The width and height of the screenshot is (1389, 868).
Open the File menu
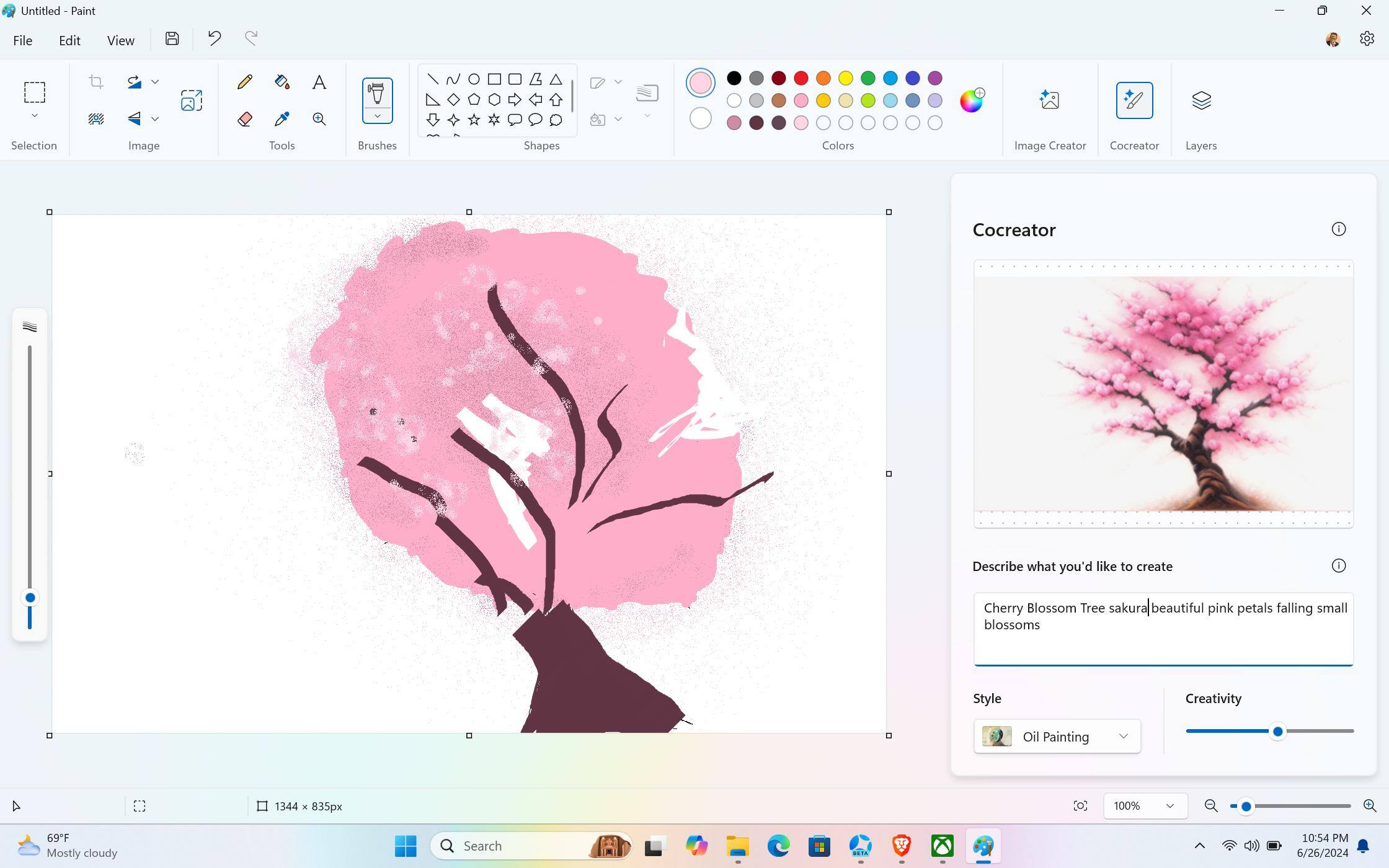coord(22,40)
